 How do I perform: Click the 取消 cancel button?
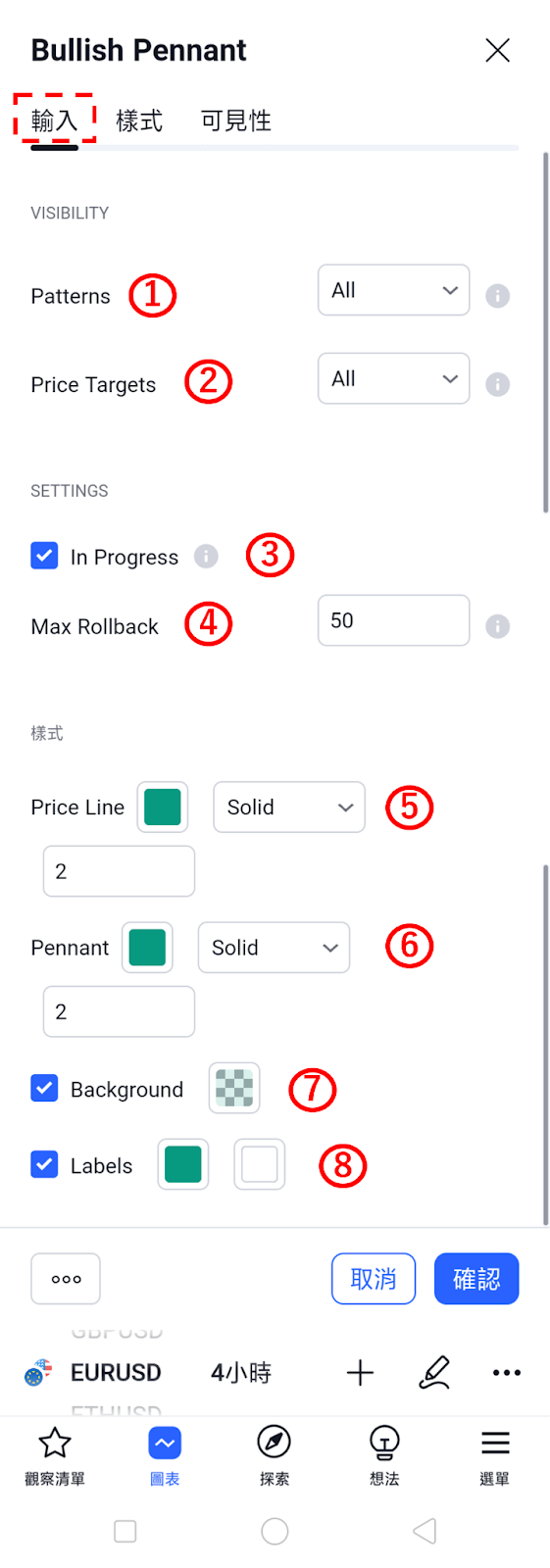(374, 1279)
